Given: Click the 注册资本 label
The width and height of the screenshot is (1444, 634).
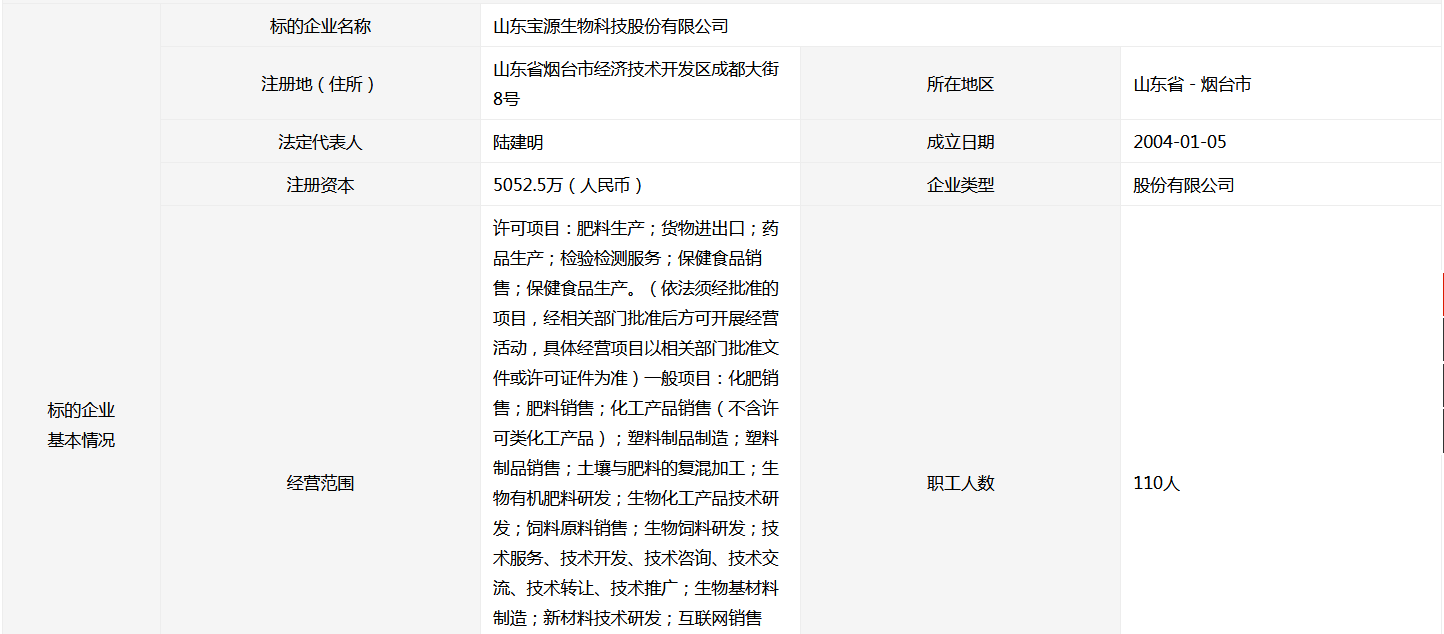Looking at the screenshot, I should click(320, 185).
